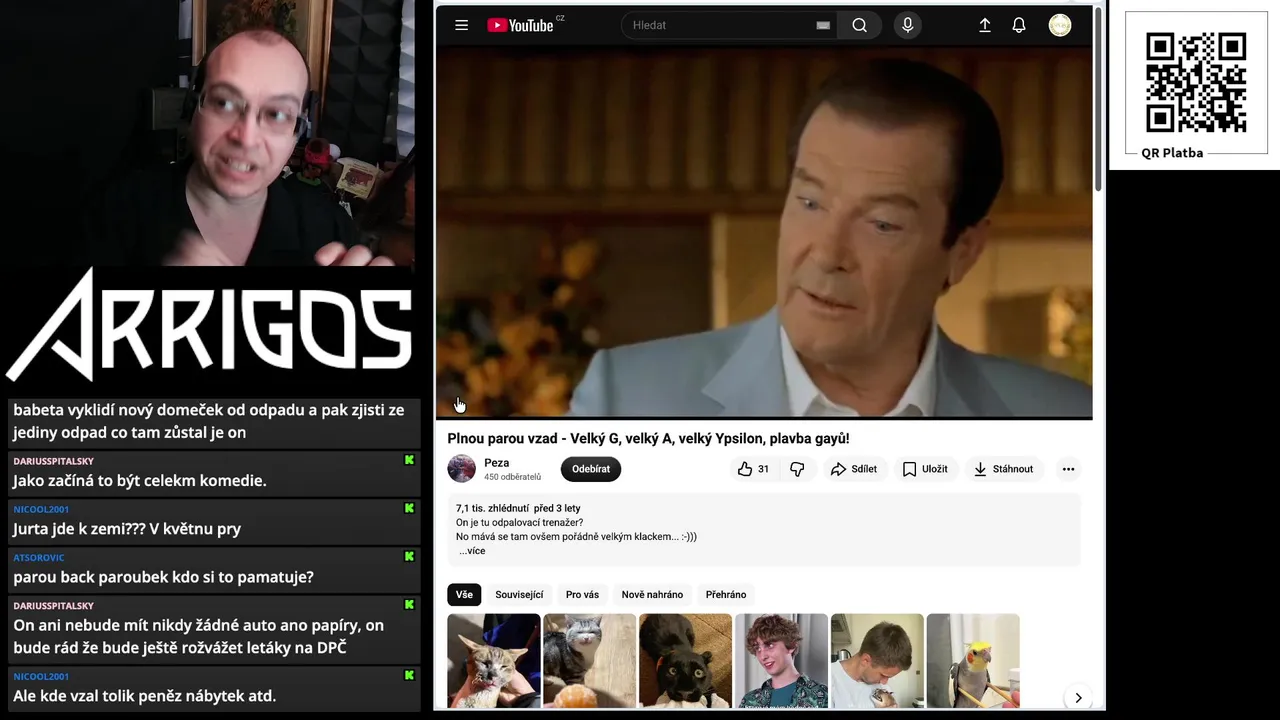
Task: Click the browser page vertical scrollbar
Action: pyautogui.click(x=1099, y=100)
